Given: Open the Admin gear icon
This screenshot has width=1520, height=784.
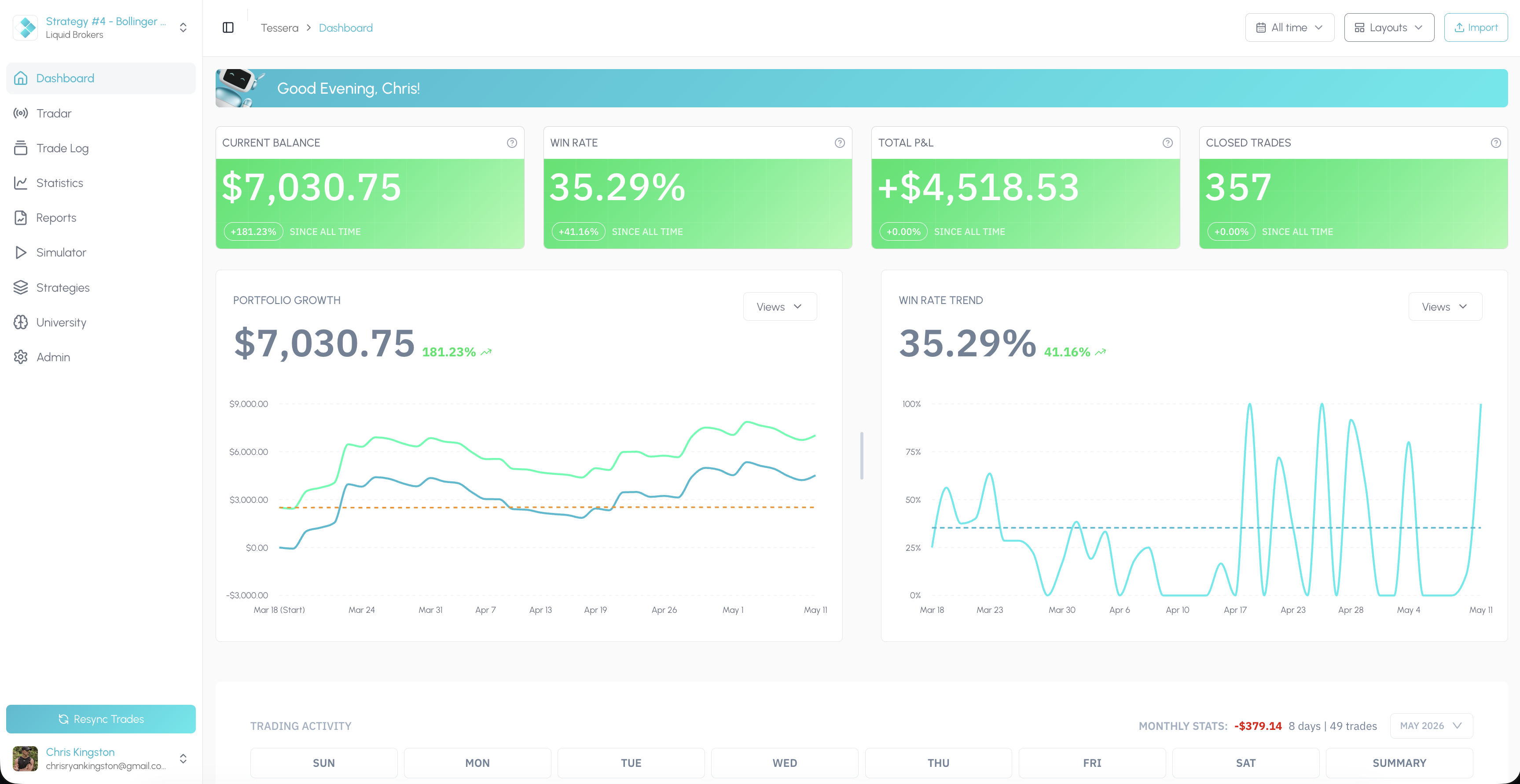Looking at the screenshot, I should pyautogui.click(x=21, y=357).
